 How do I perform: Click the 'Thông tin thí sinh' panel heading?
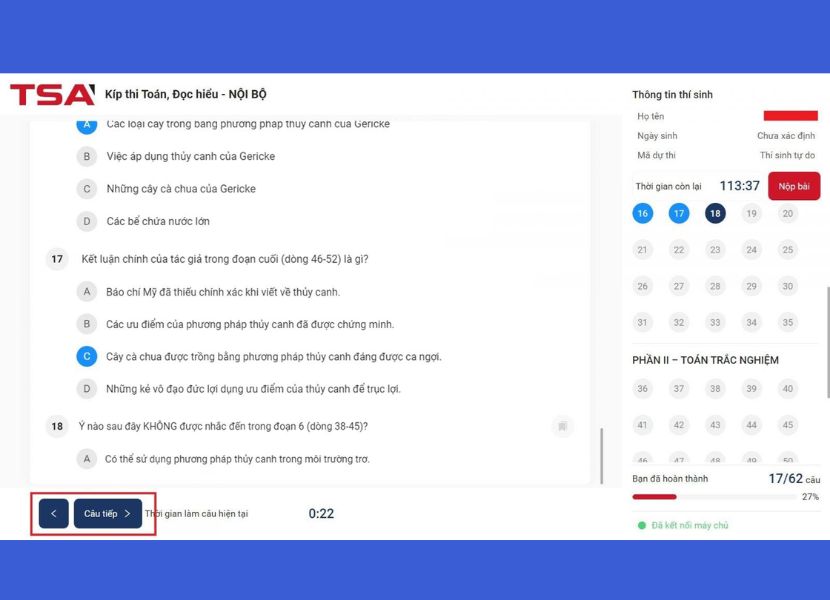pos(672,95)
